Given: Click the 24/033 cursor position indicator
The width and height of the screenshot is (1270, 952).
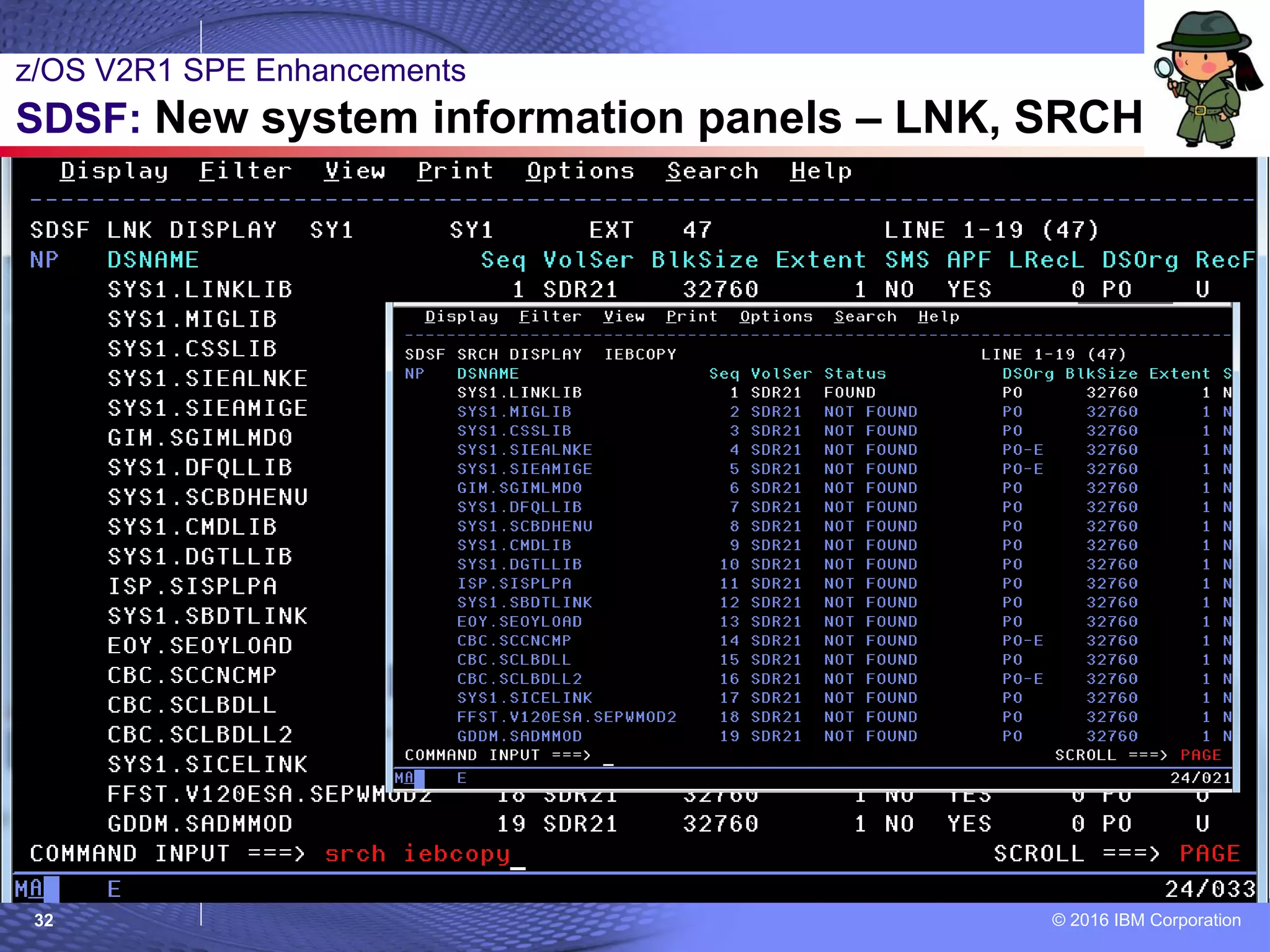Looking at the screenshot, I should point(1210,889).
